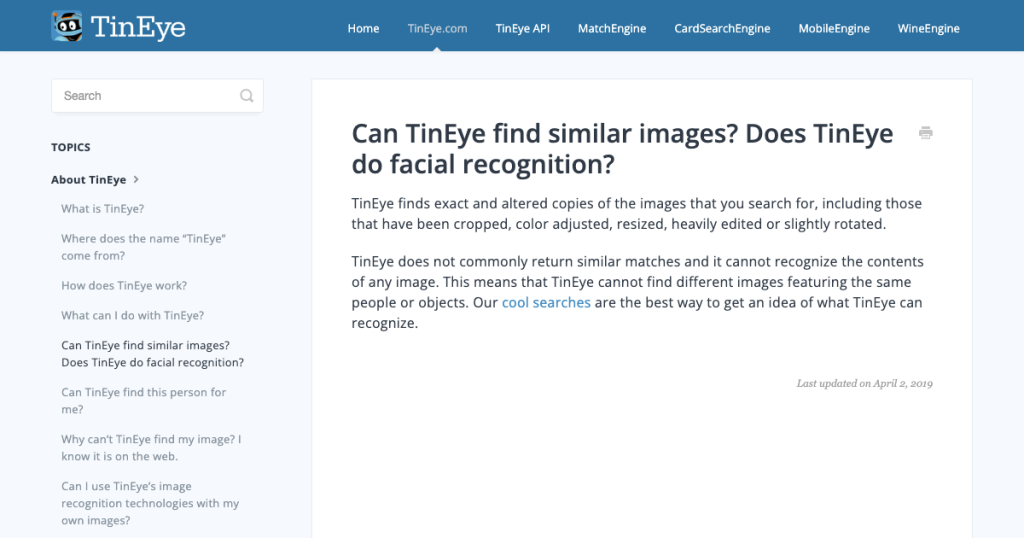Open 'Where does the name TinEye come from?'
Image resolution: width=1024 pixels, height=538 pixels.
144,247
